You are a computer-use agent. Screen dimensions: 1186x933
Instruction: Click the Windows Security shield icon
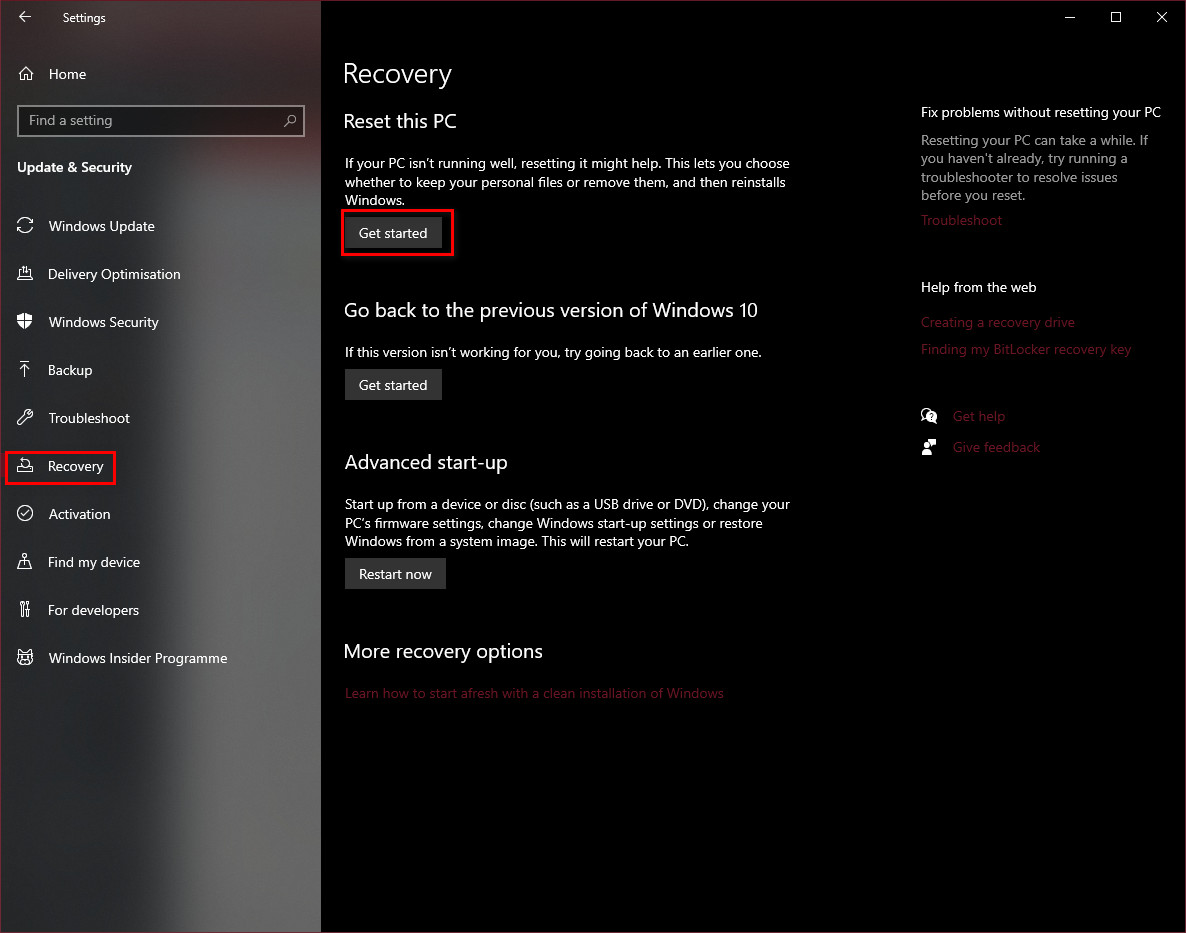coord(25,322)
